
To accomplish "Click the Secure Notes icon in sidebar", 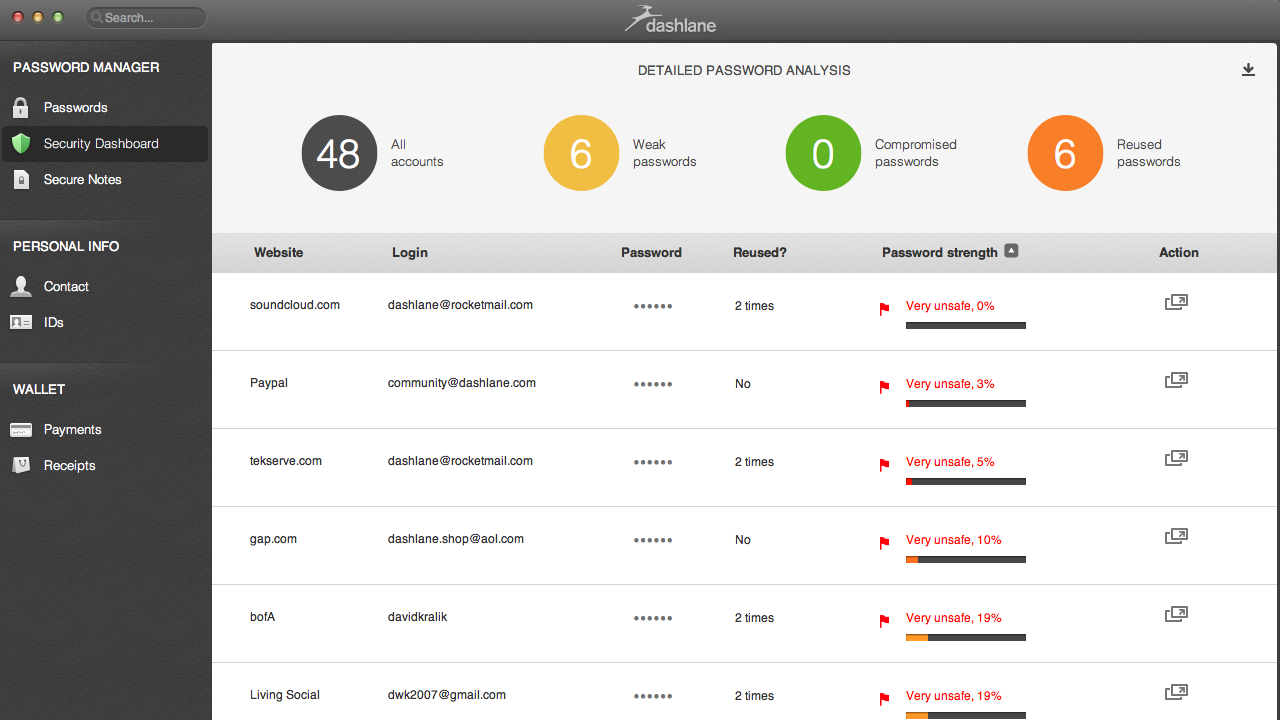I will point(21,180).
